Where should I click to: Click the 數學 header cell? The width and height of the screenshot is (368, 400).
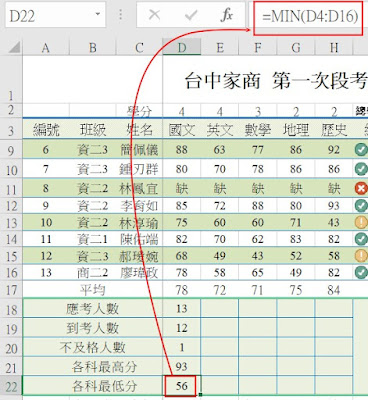point(258,129)
